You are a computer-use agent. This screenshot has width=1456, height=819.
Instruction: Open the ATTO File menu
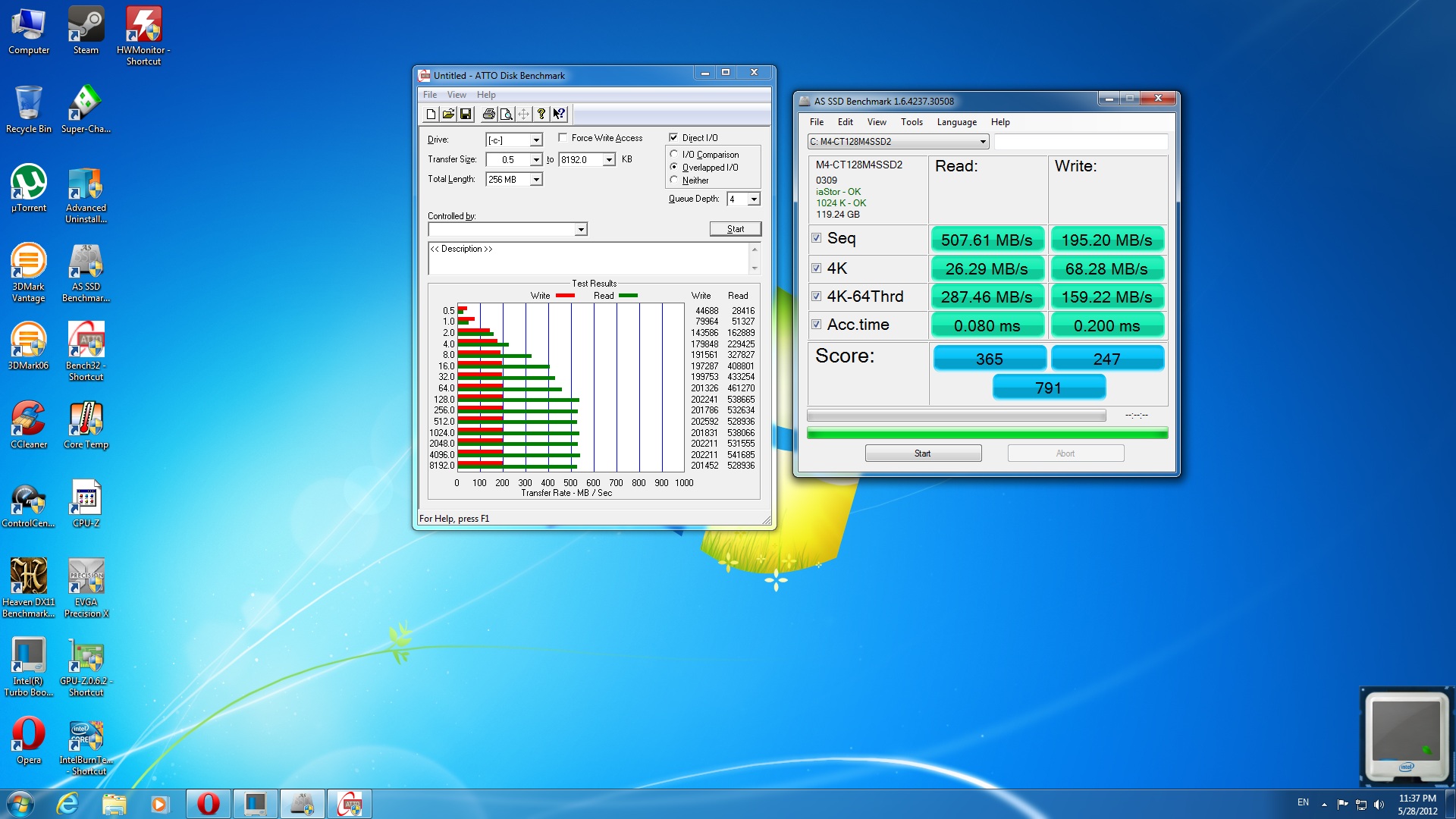pos(430,95)
